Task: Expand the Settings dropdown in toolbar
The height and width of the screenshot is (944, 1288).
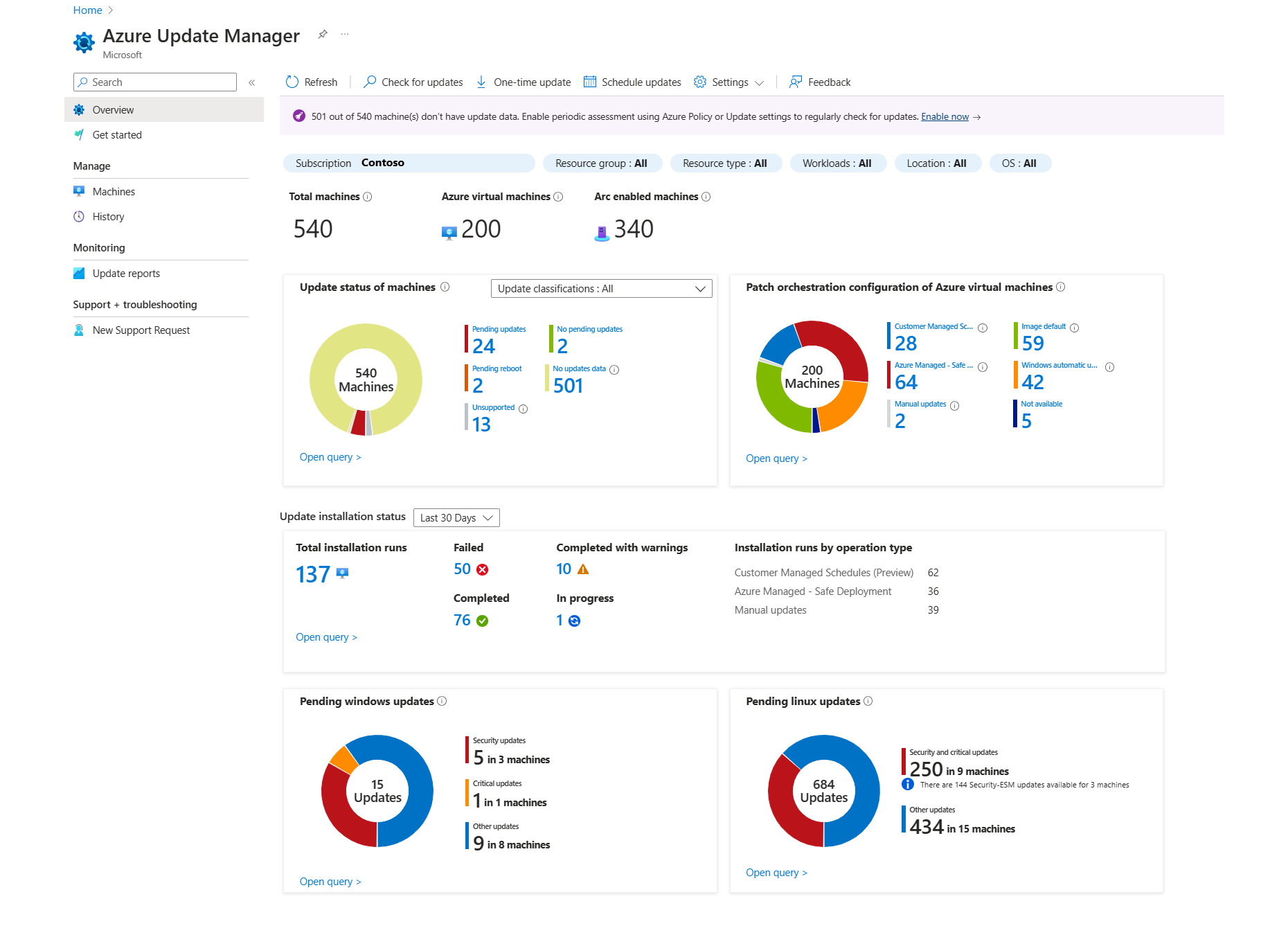Action: point(728,82)
